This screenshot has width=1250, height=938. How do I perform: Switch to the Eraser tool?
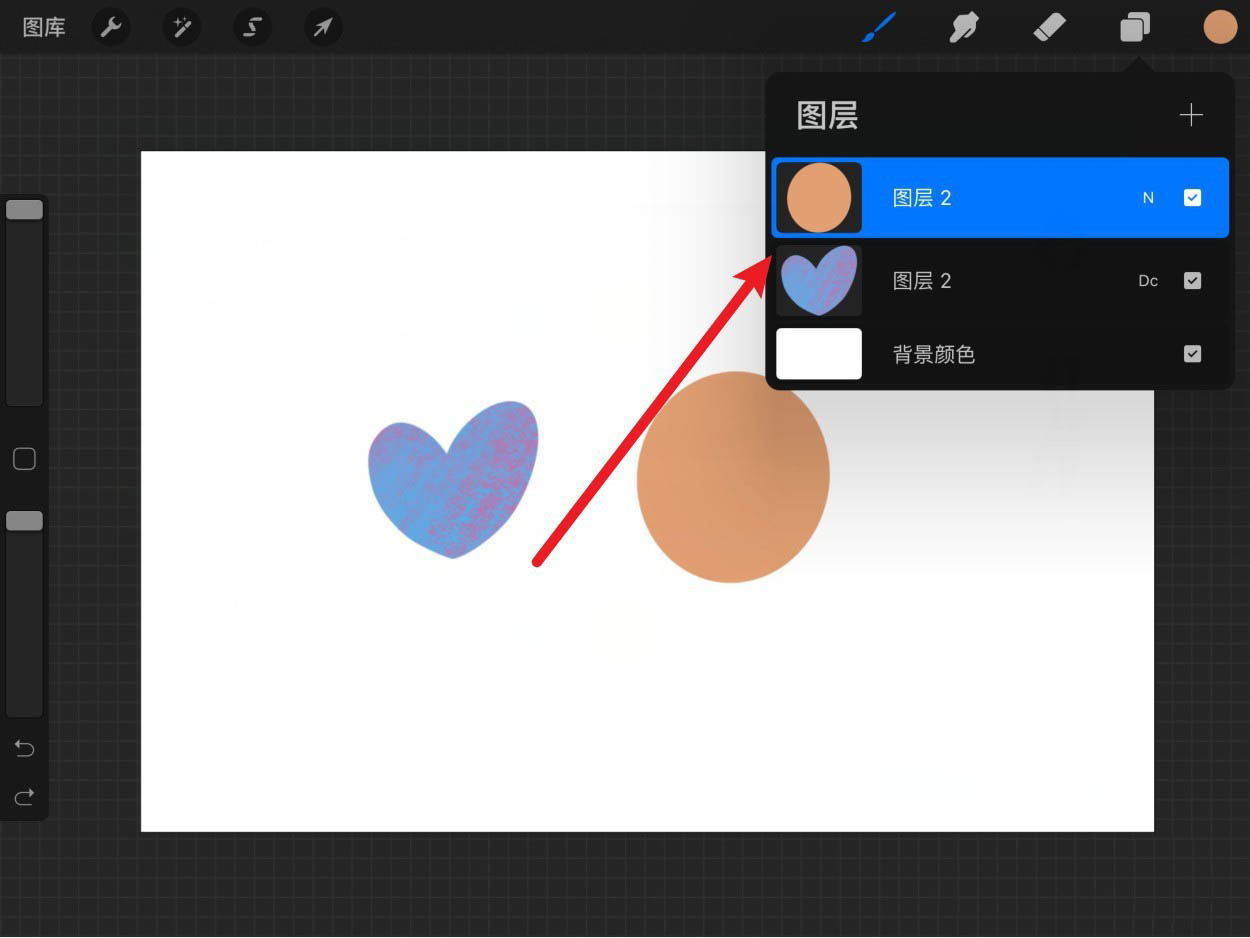click(x=1050, y=27)
